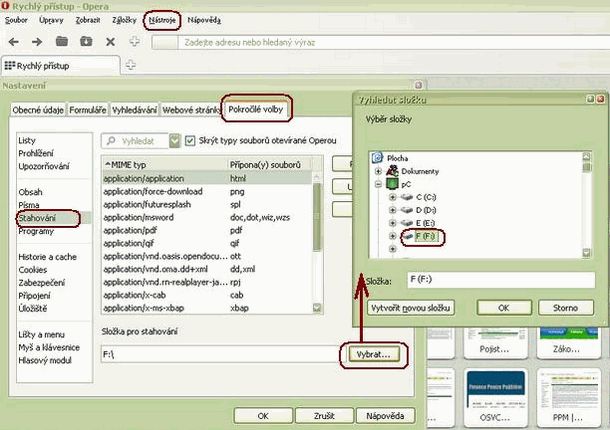The width and height of the screenshot is (610, 430).
Task: Select the Dokumenty folder icon
Action: (x=392, y=171)
